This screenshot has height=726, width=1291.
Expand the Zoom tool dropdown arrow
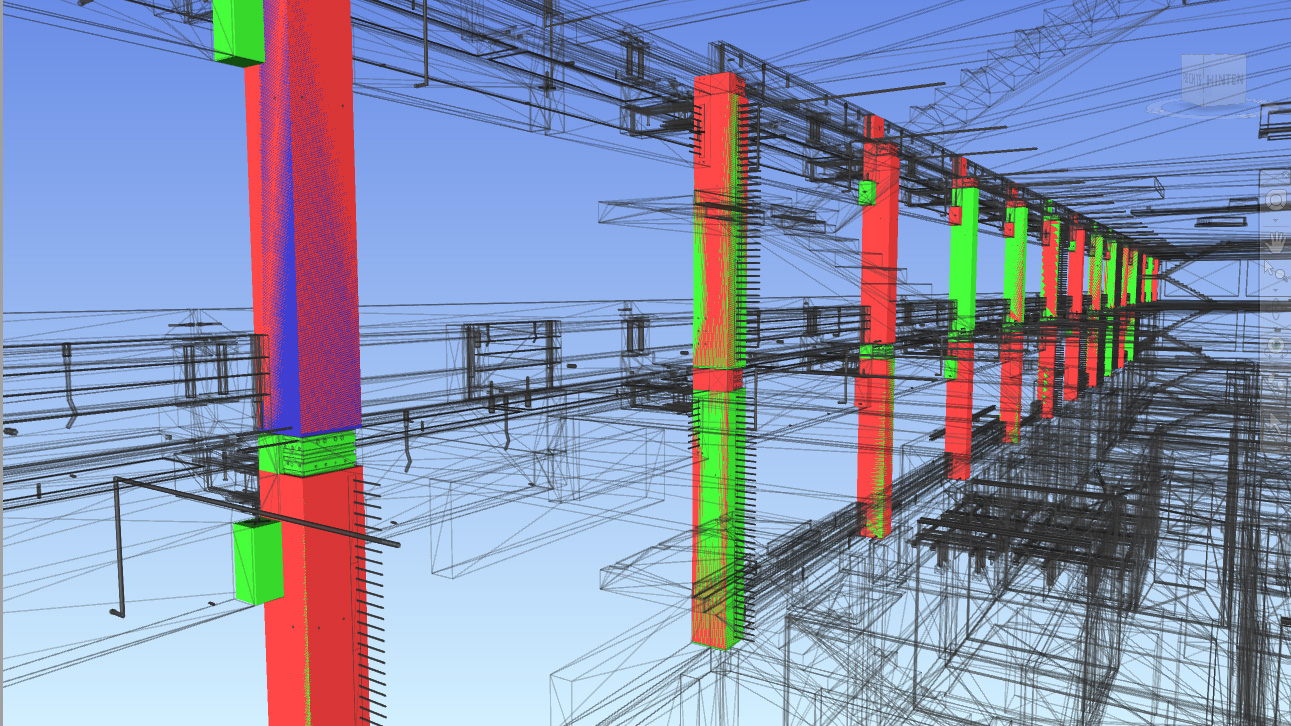point(1275,290)
